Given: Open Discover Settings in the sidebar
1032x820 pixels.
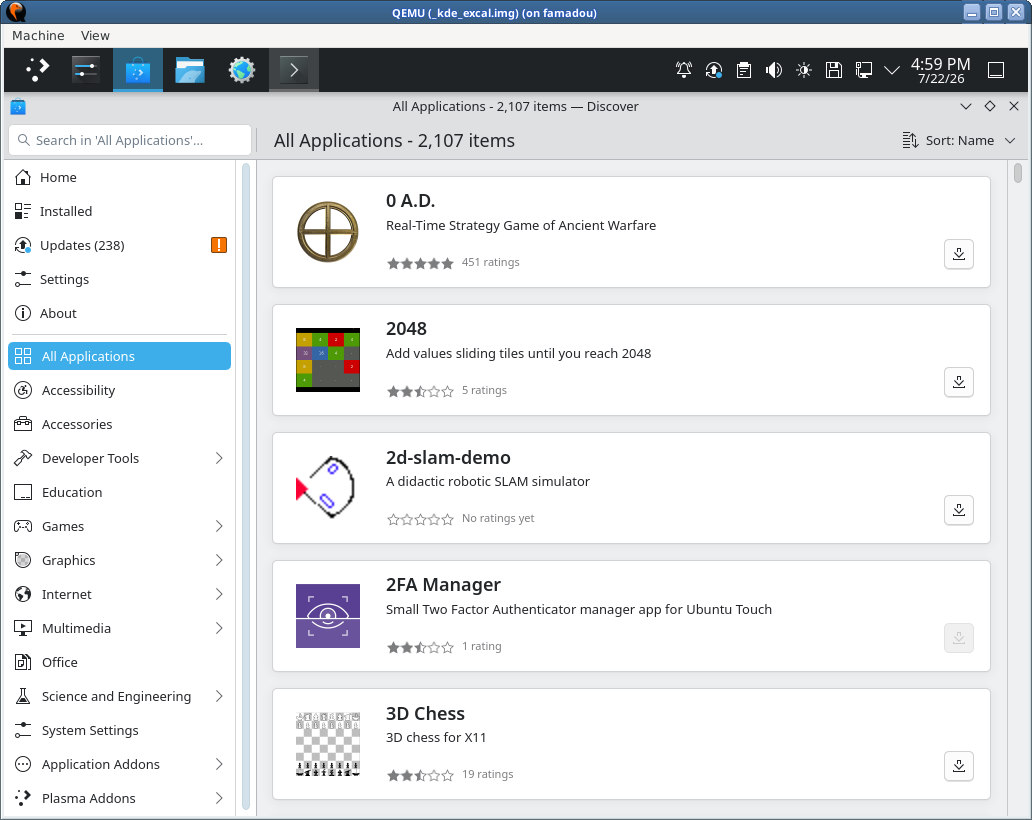Looking at the screenshot, I should coord(119,280).
